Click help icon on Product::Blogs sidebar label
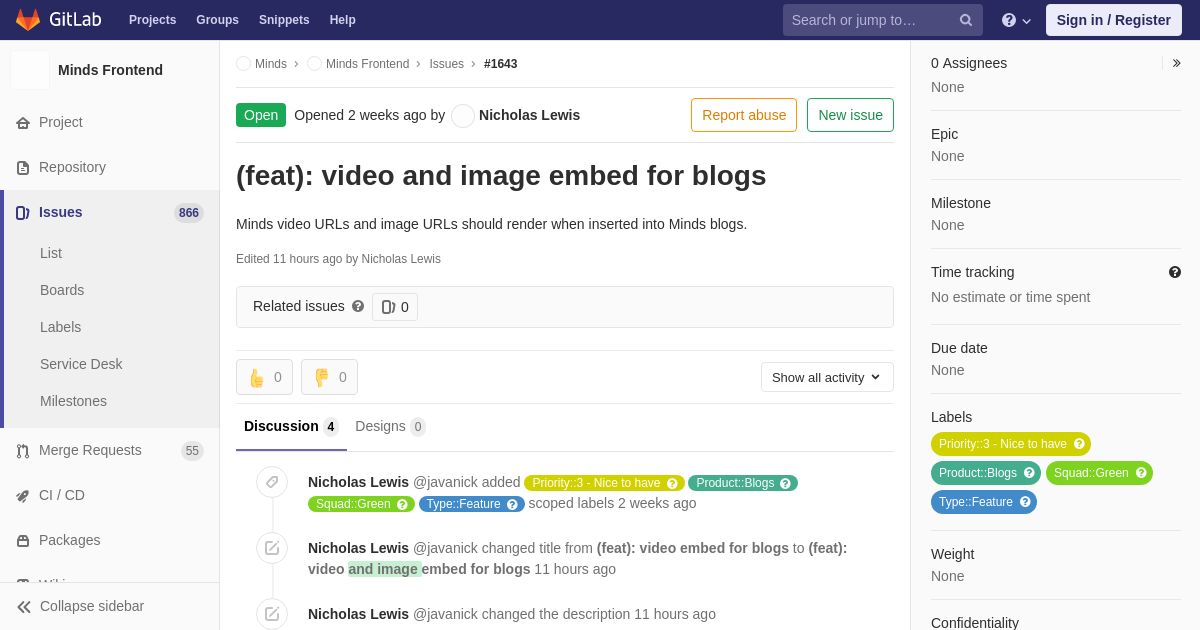 coord(1029,473)
